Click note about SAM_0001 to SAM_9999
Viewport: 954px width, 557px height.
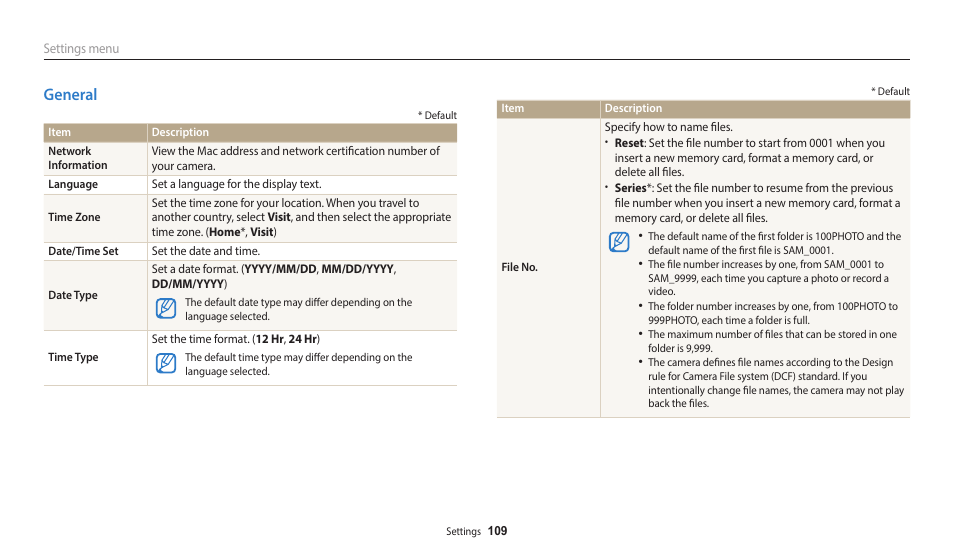point(768,278)
